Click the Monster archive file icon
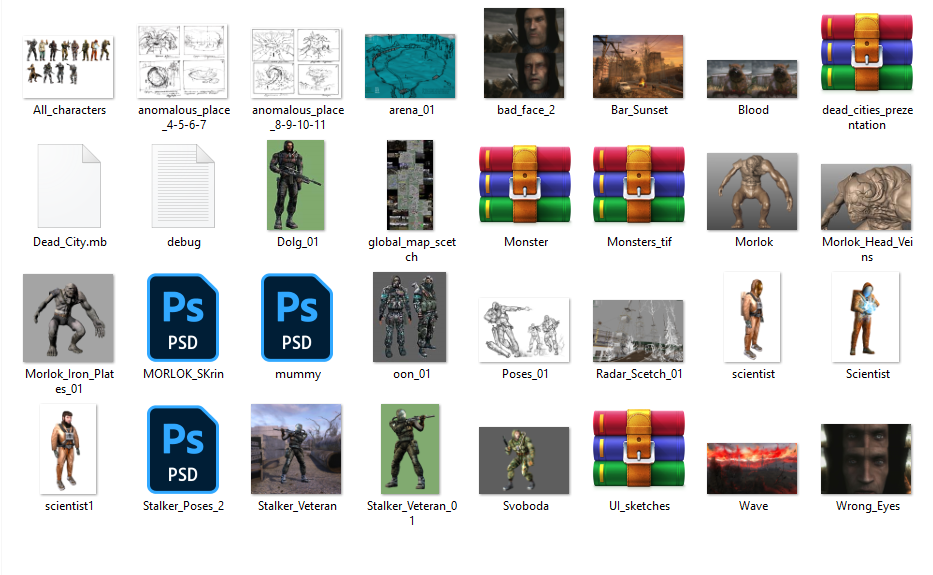The image size is (933, 575). tap(525, 186)
